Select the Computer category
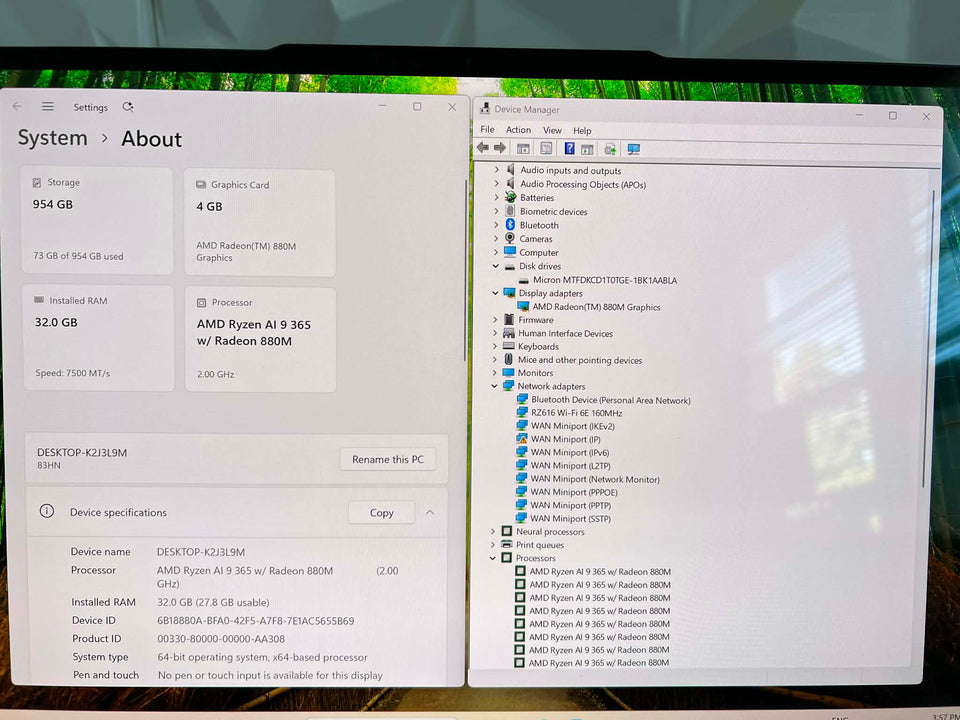Image resolution: width=960 pixels, height=720 pixels. [x=538, y=252]
